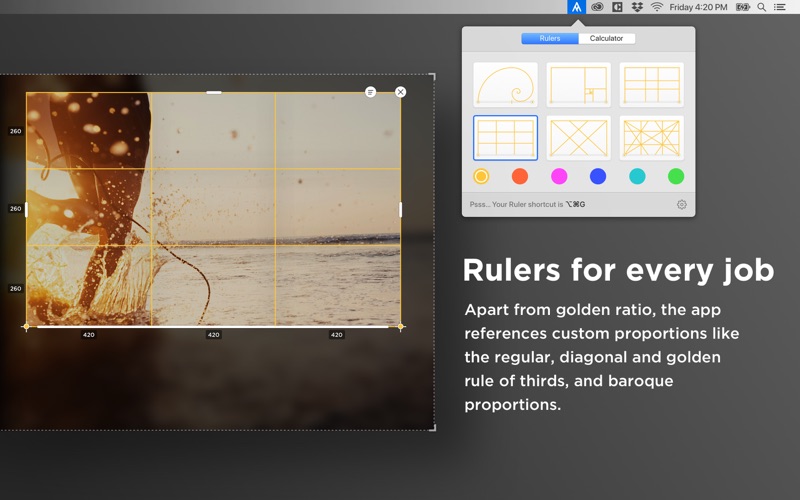
Task: Click the top edge handle of ruler
Action: (214, 92)
